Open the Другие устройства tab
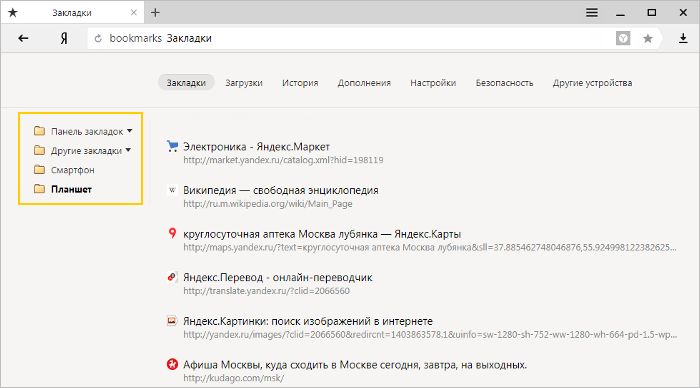This screenshot has width=700, height=388. [592, 83]
